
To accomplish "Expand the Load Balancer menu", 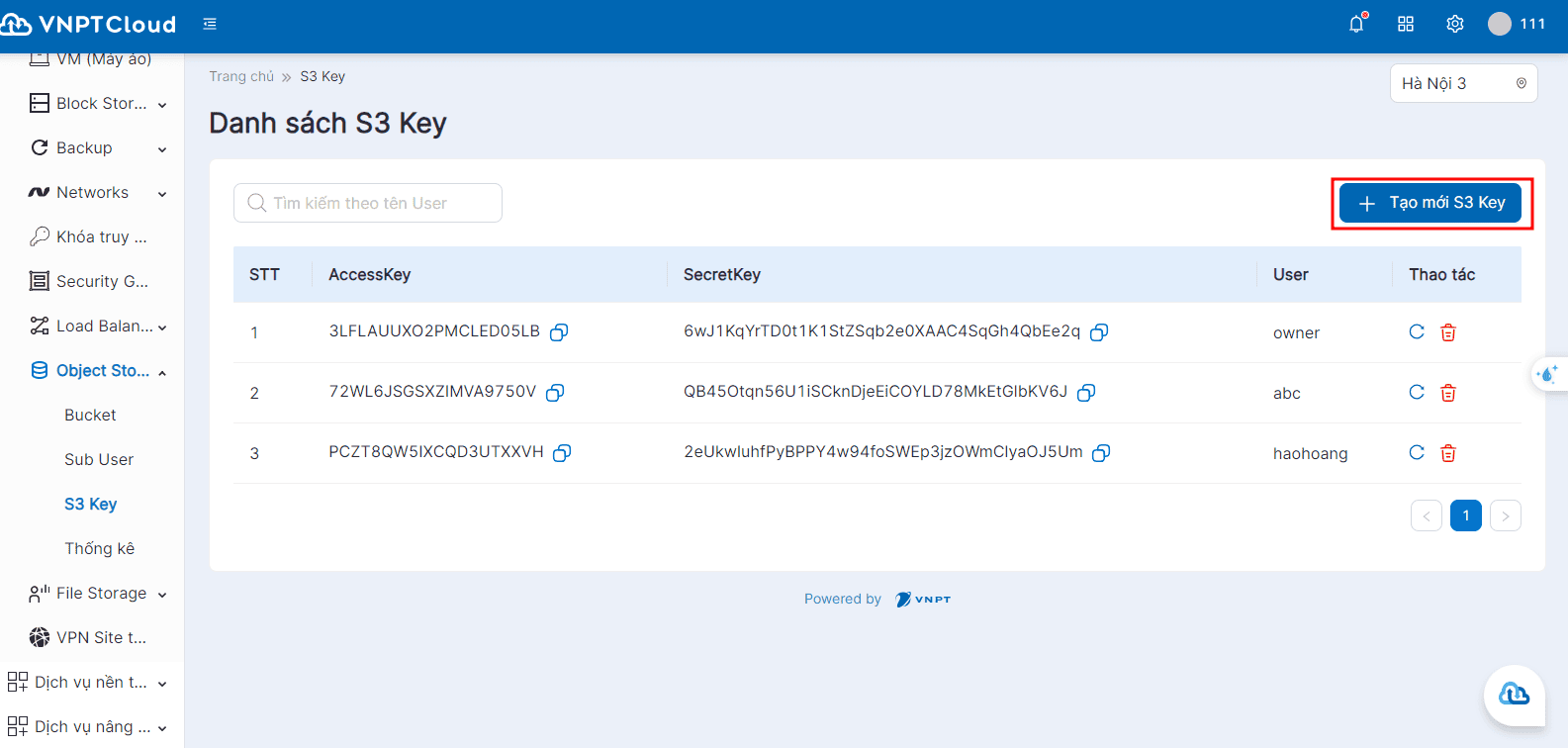I will pyautogui.click(x=99, y=326).
